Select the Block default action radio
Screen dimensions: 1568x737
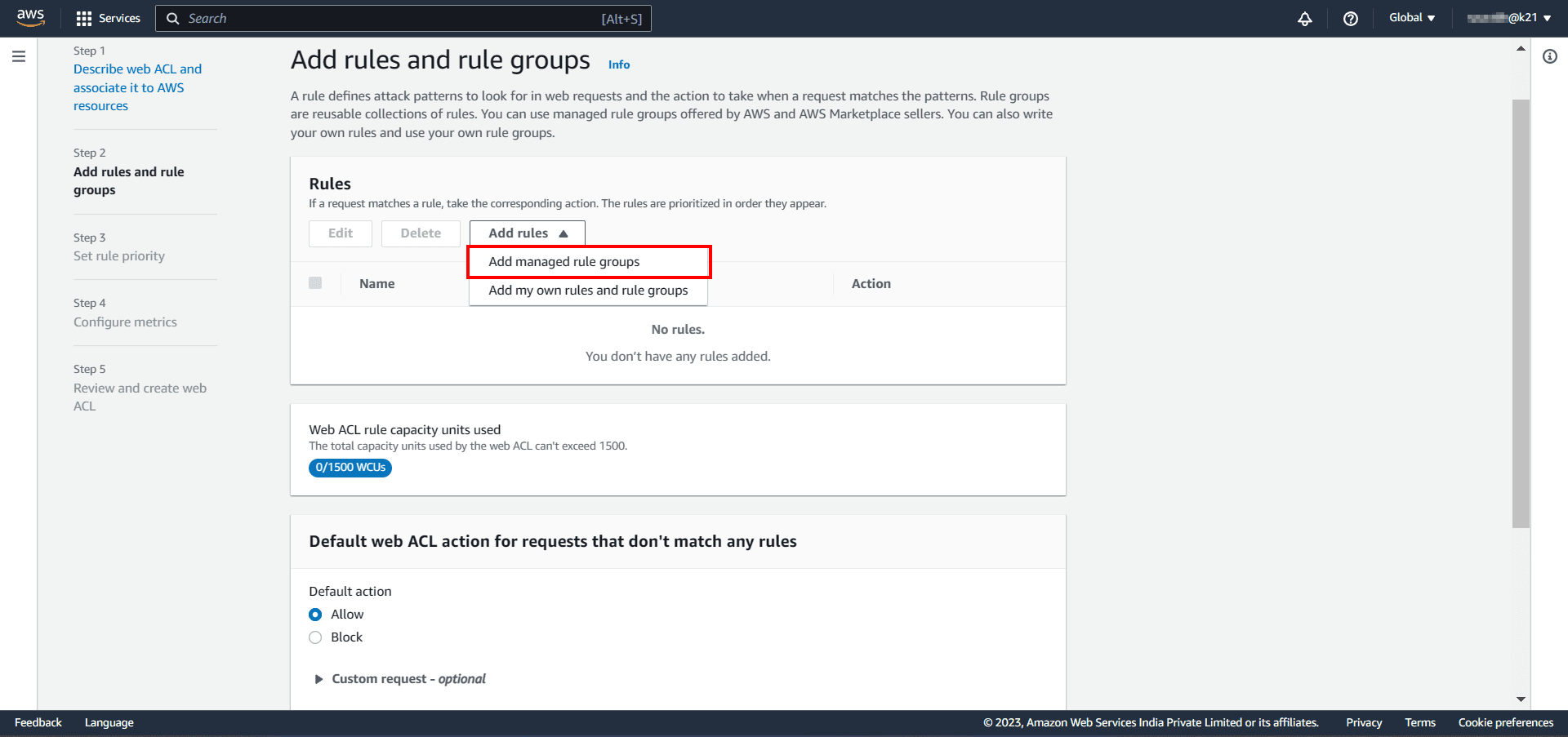pyautogui.click(x=315, y=637)
